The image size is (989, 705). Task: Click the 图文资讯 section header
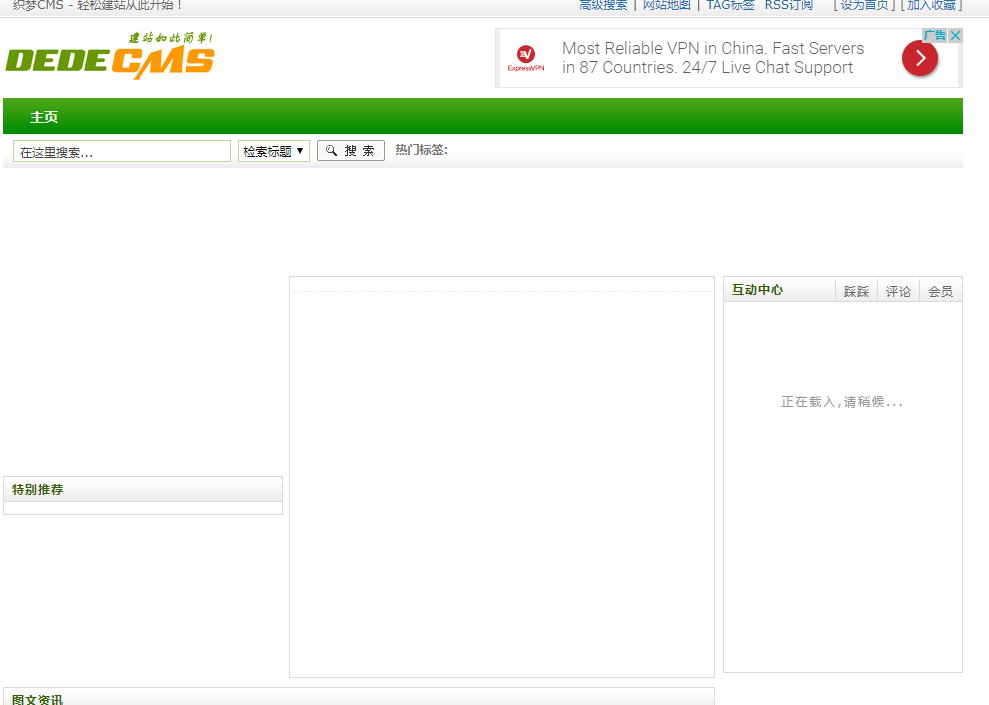point(359,697)
